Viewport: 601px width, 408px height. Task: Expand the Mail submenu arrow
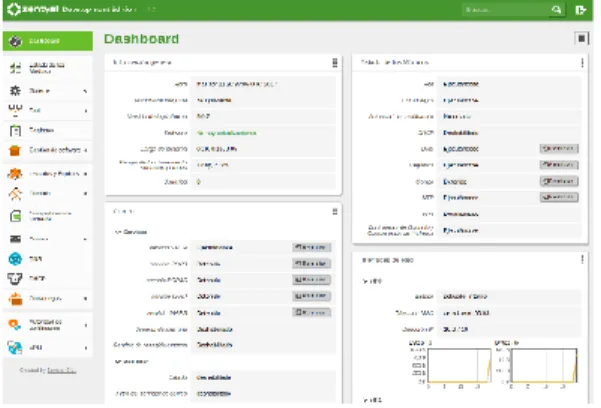pos(85,239)
